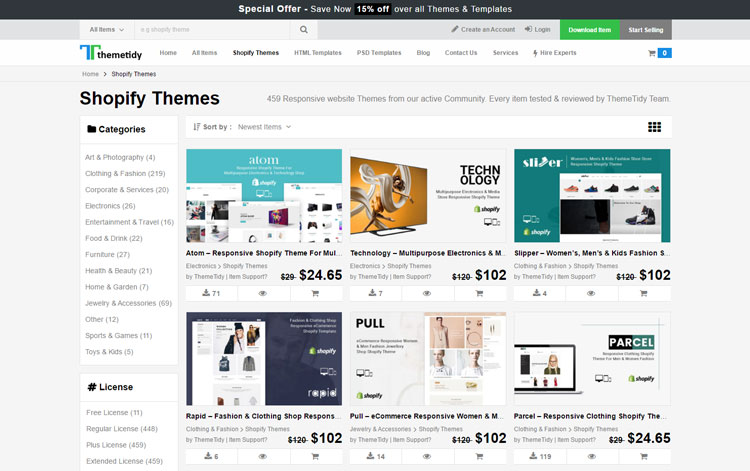This screenshot has height=471, width=750.
Task: Filter by Entertainment & Travel category
Action: [129, 222]
